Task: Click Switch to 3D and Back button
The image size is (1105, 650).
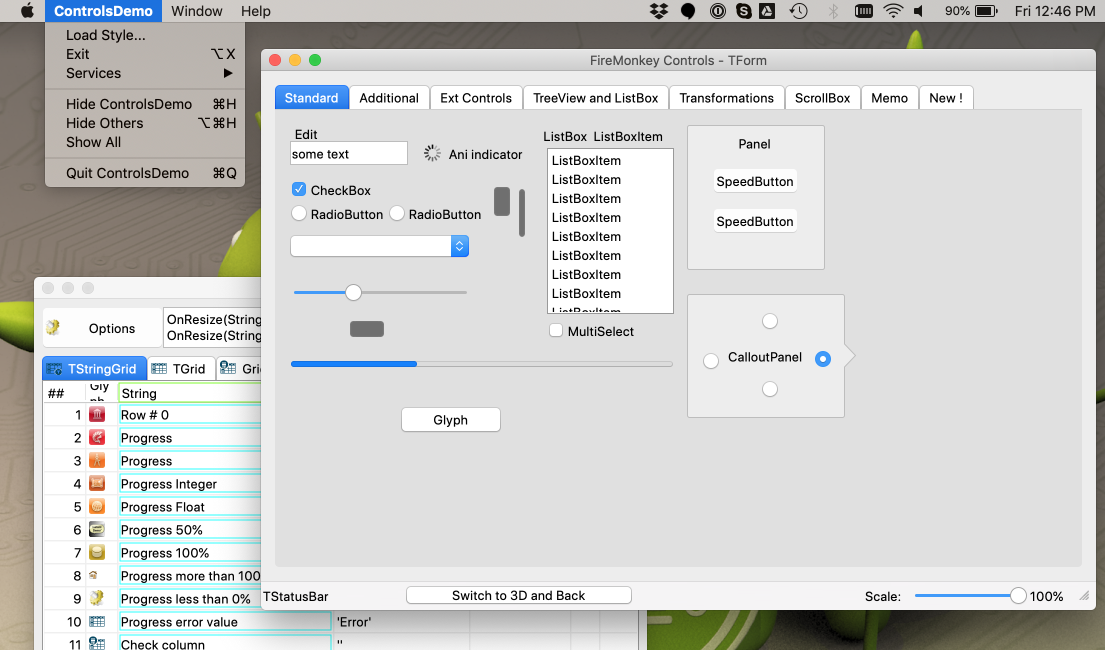Action: click(519, 596)
